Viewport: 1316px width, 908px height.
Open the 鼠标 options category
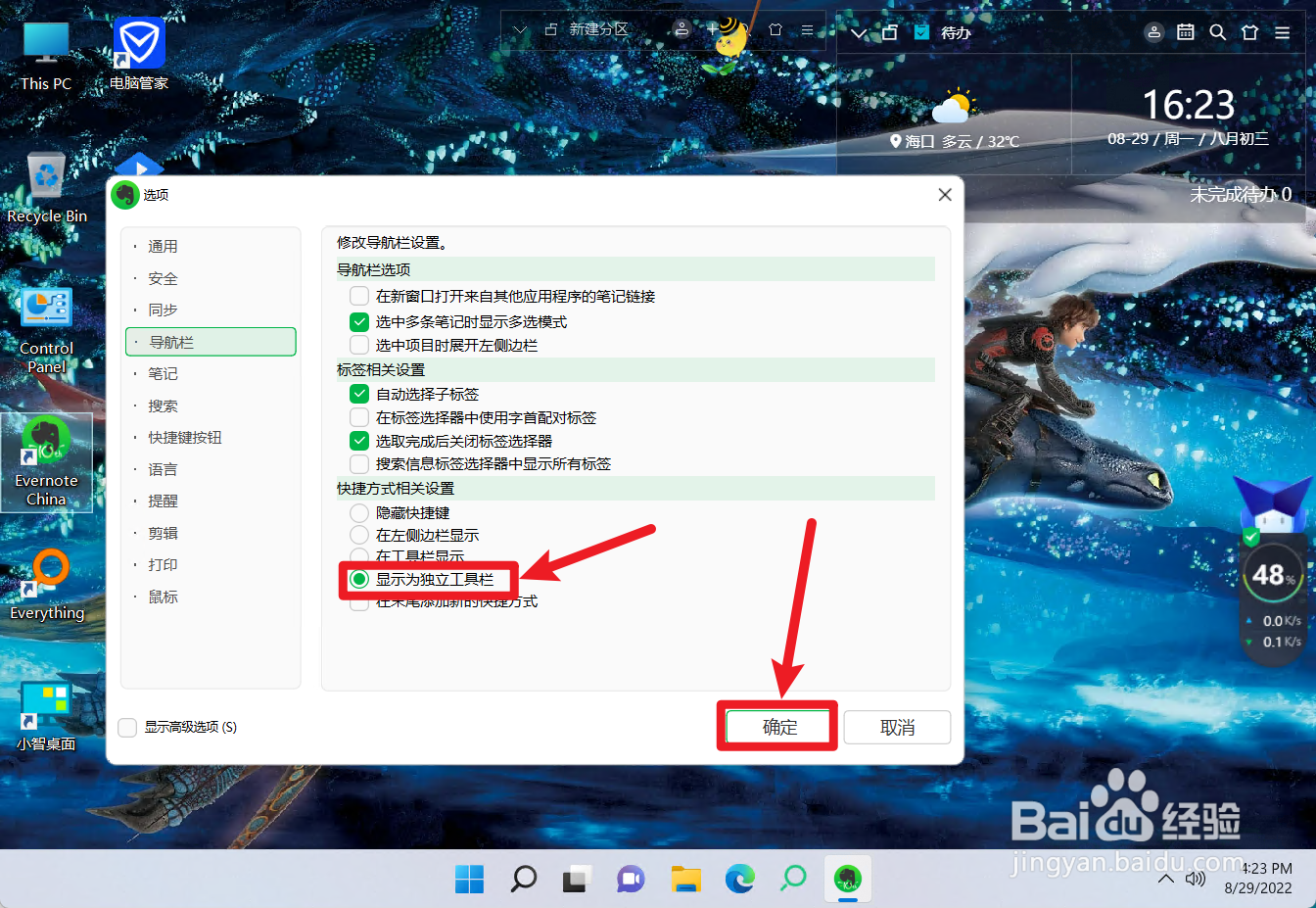tap(211, 597)
